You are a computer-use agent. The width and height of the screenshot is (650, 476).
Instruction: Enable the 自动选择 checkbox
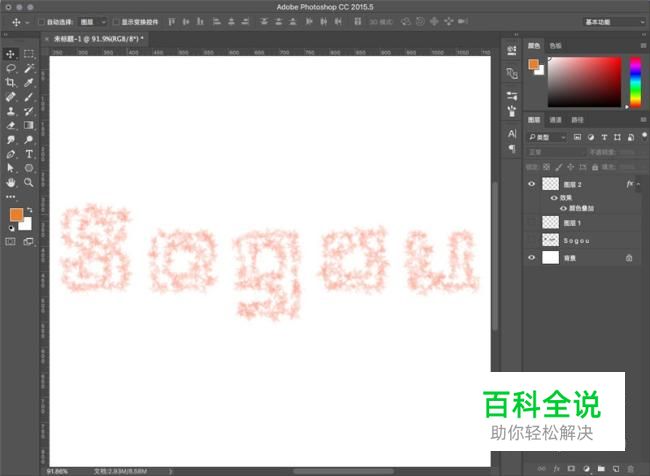(41, 22)
